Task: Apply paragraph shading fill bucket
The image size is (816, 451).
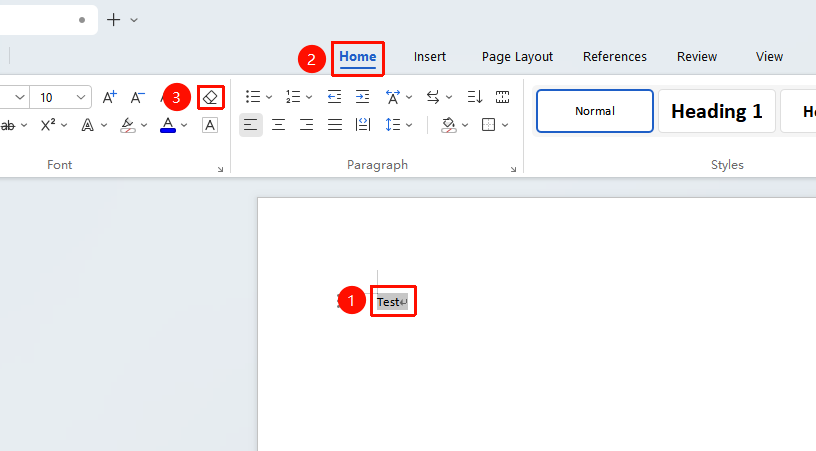Action: point(449,125)
